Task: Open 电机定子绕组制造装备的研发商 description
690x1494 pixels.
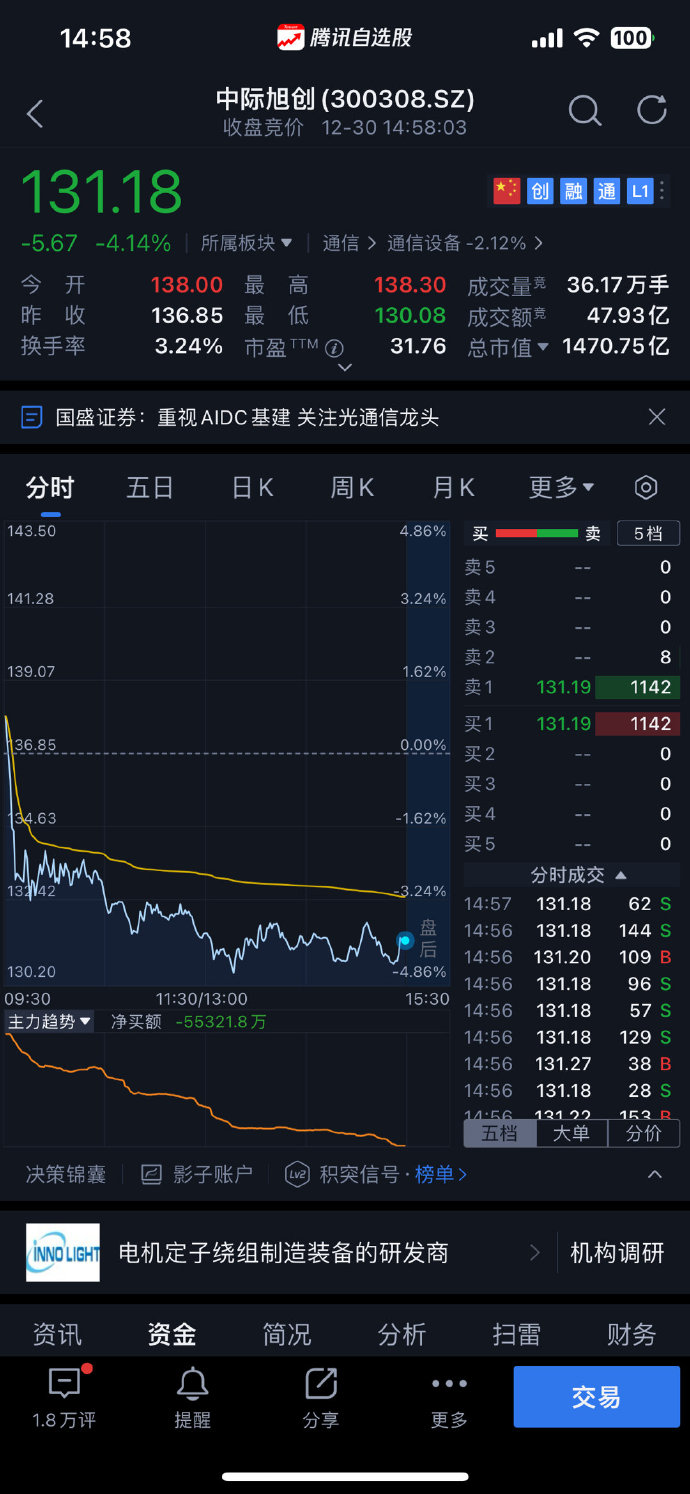Action: (x=284, y=1252)
